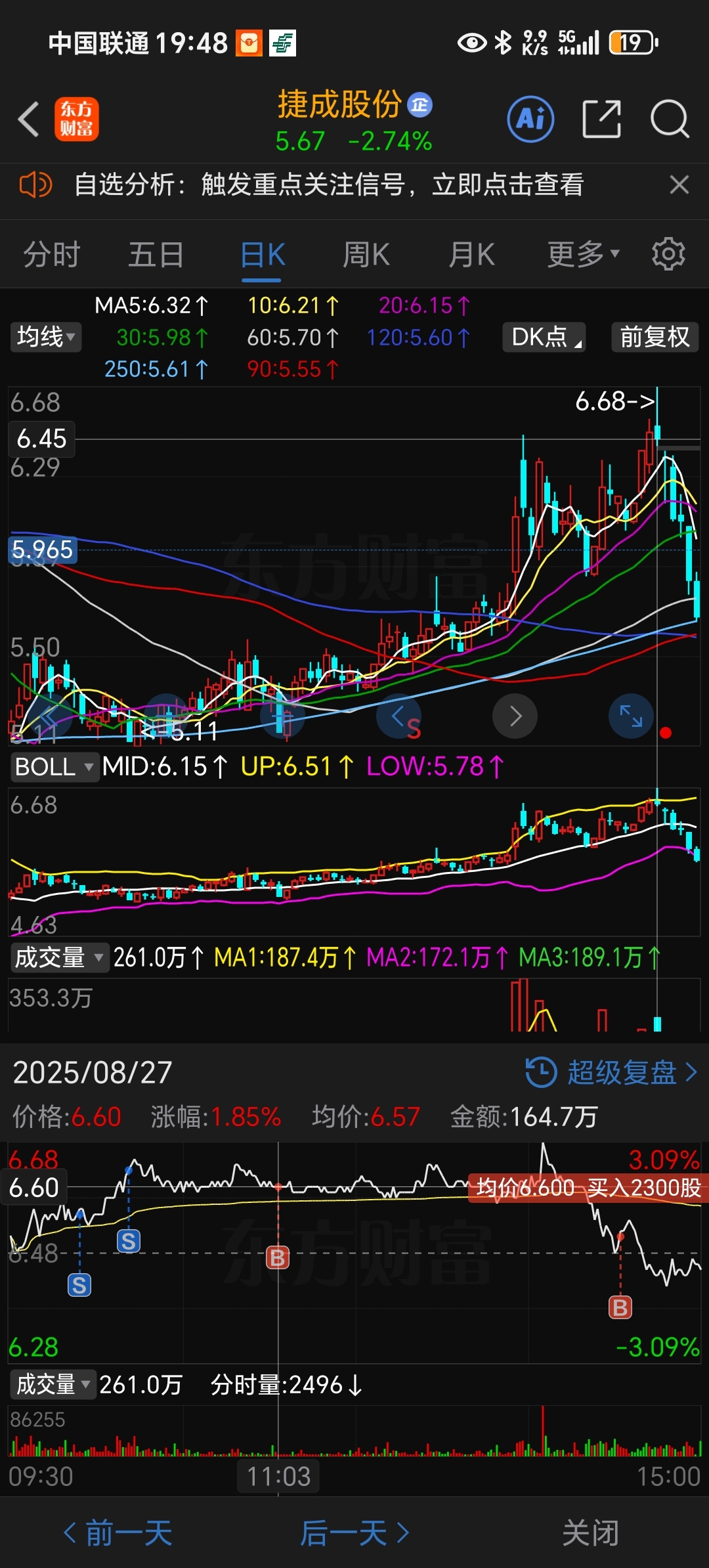This screenshot has width=709, height=1568.
Task: Tap the eye comfort icon in status bar
Action: (x=471, y=43)
